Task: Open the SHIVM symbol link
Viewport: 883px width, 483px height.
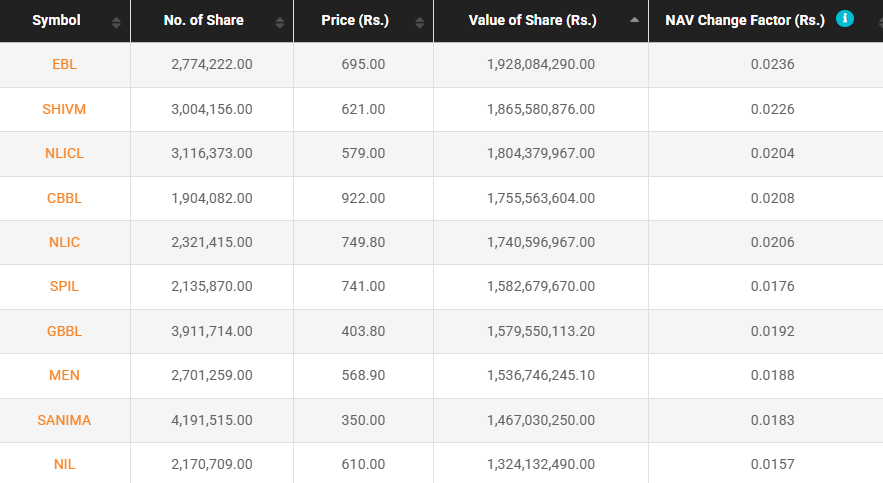Action: [64, 109]
